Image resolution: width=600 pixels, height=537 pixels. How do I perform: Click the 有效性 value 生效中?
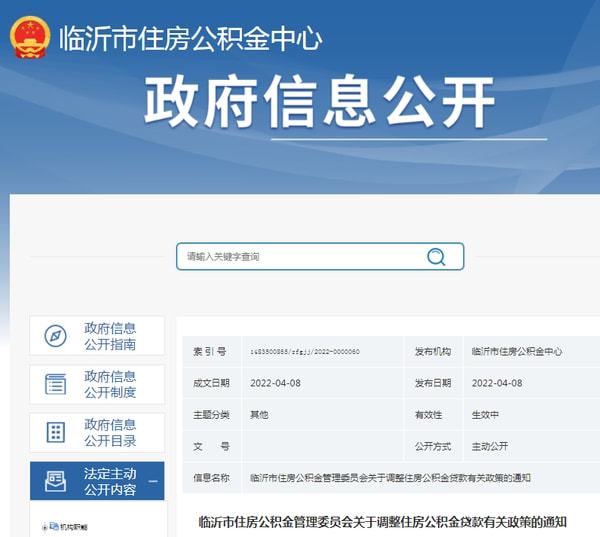[x=485, y=415]
